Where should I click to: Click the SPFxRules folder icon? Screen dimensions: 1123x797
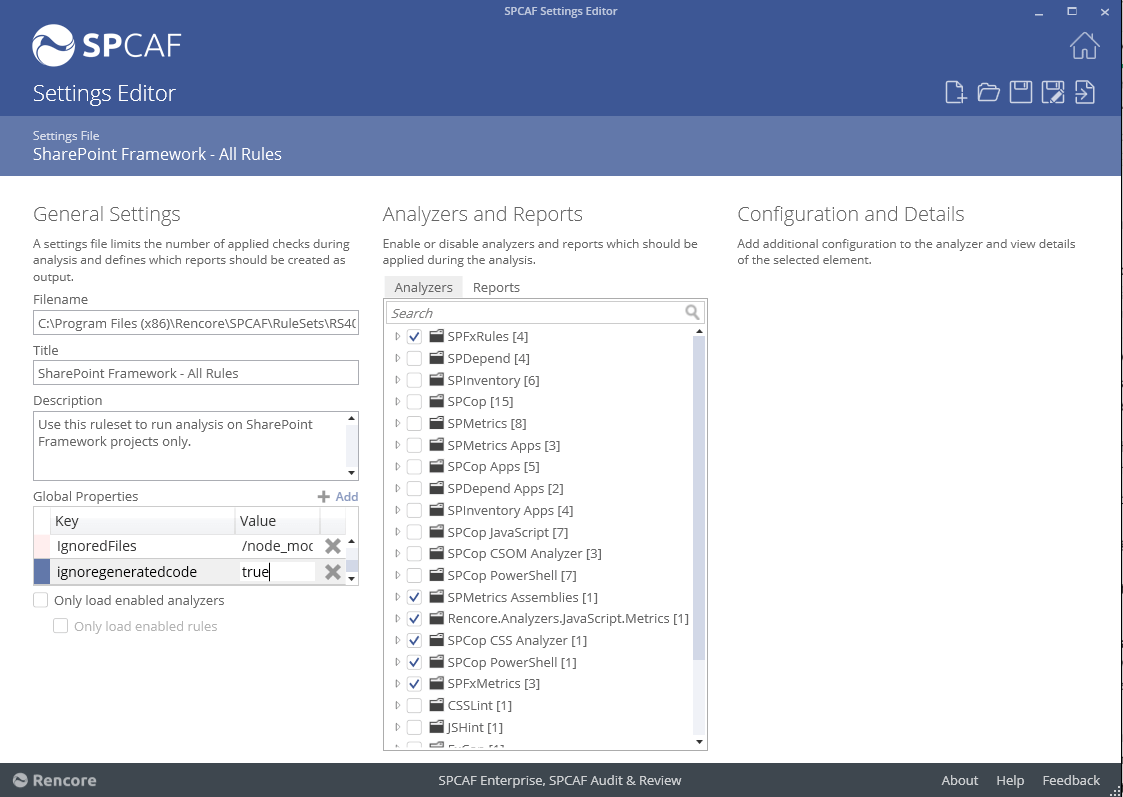pos(436,336)
